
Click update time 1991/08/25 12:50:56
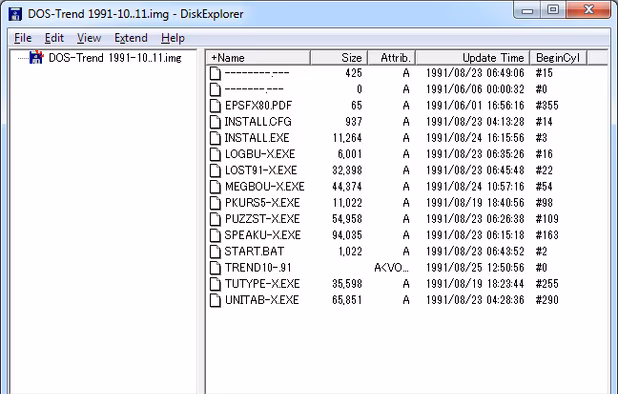click(475, 268)
